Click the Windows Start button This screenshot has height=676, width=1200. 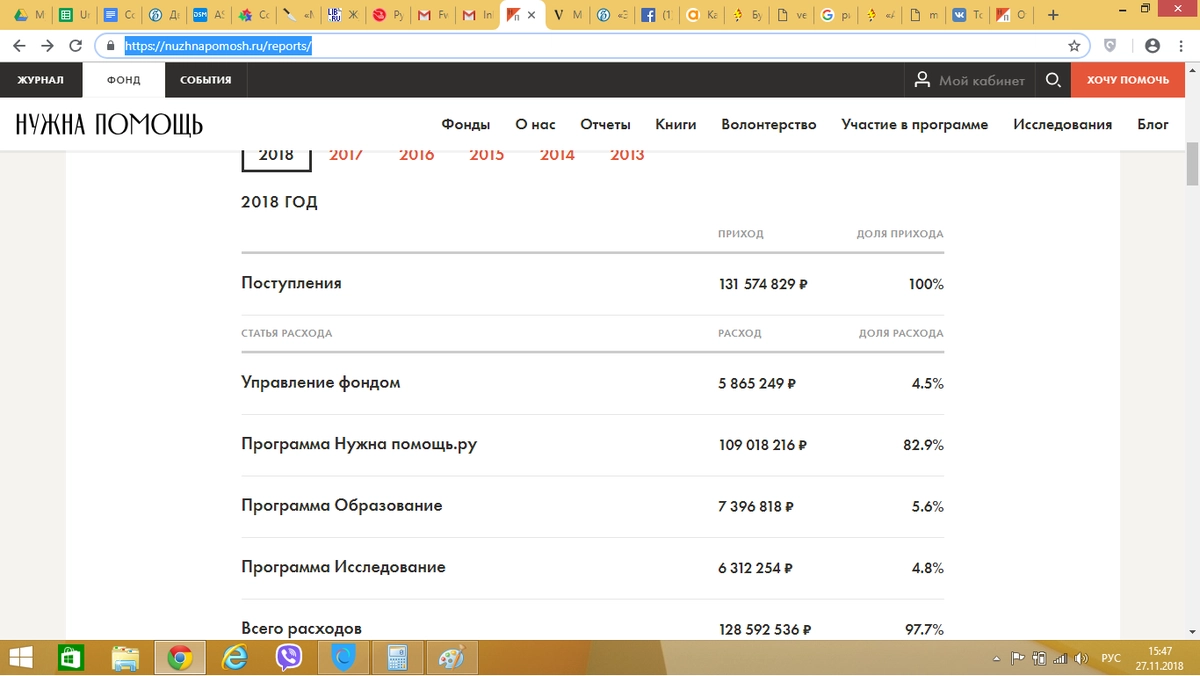[x=22, y=657]
